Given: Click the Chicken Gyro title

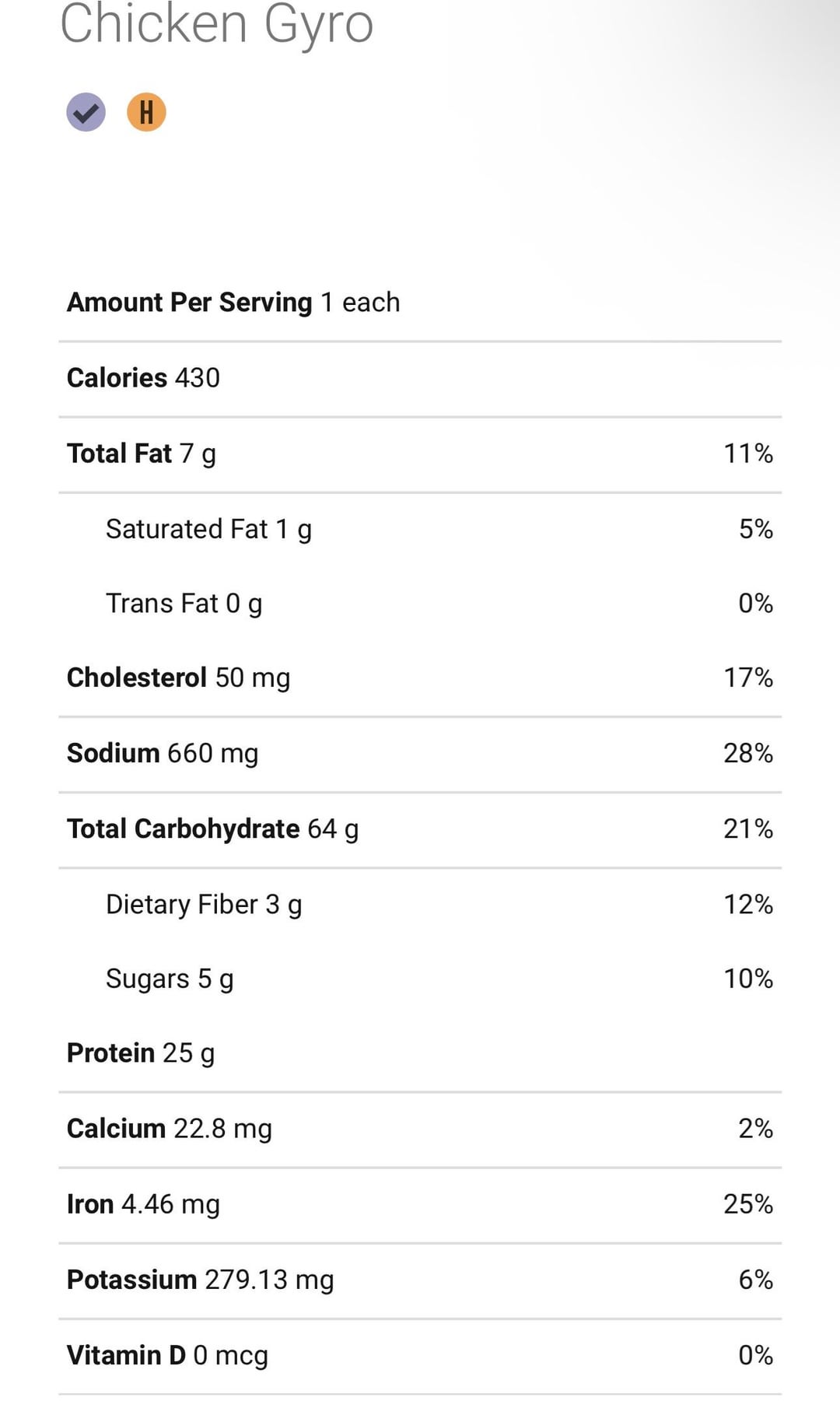Looking at the screenshot, I should tap(217, 24).
